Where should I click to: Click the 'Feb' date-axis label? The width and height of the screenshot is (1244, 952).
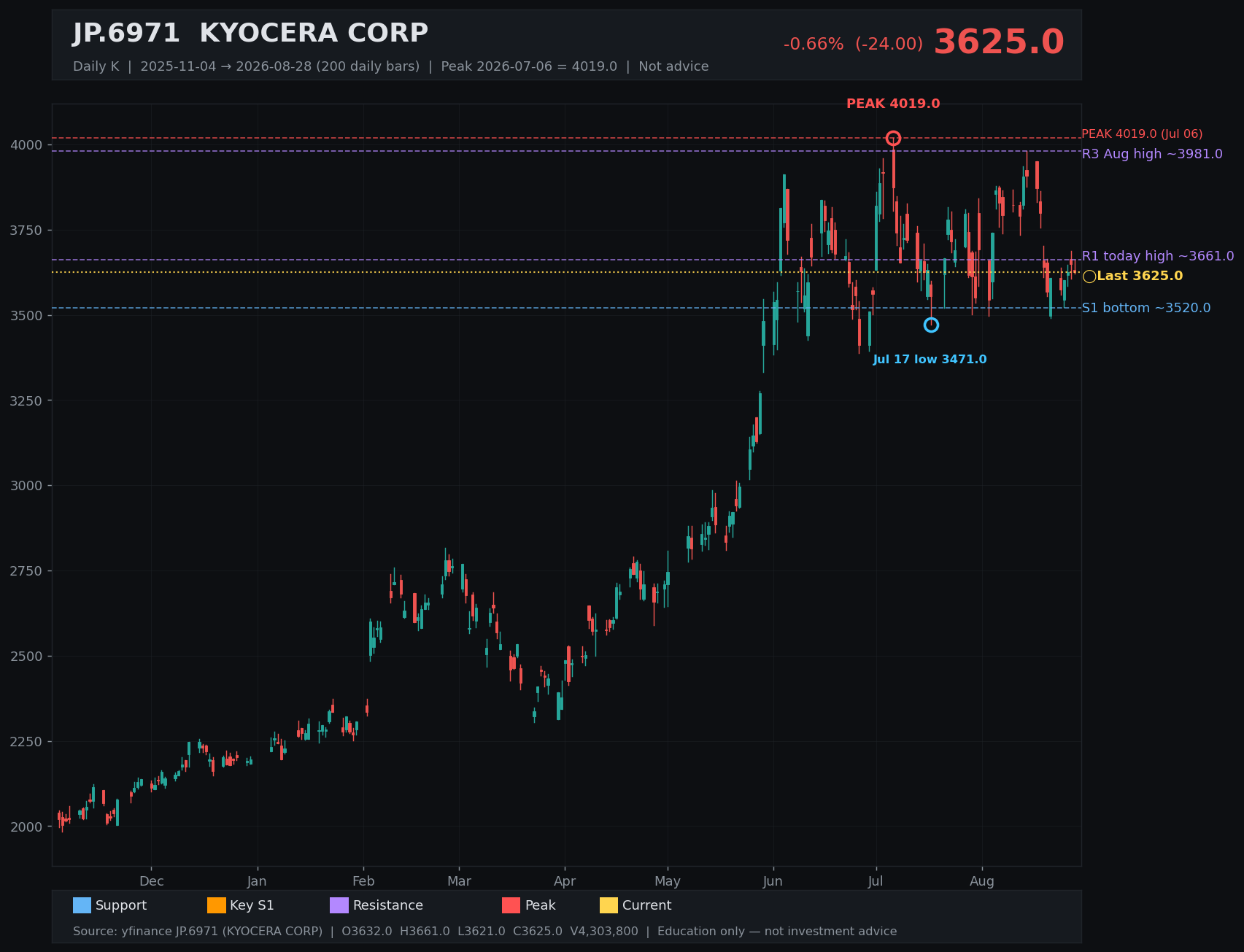363,881
